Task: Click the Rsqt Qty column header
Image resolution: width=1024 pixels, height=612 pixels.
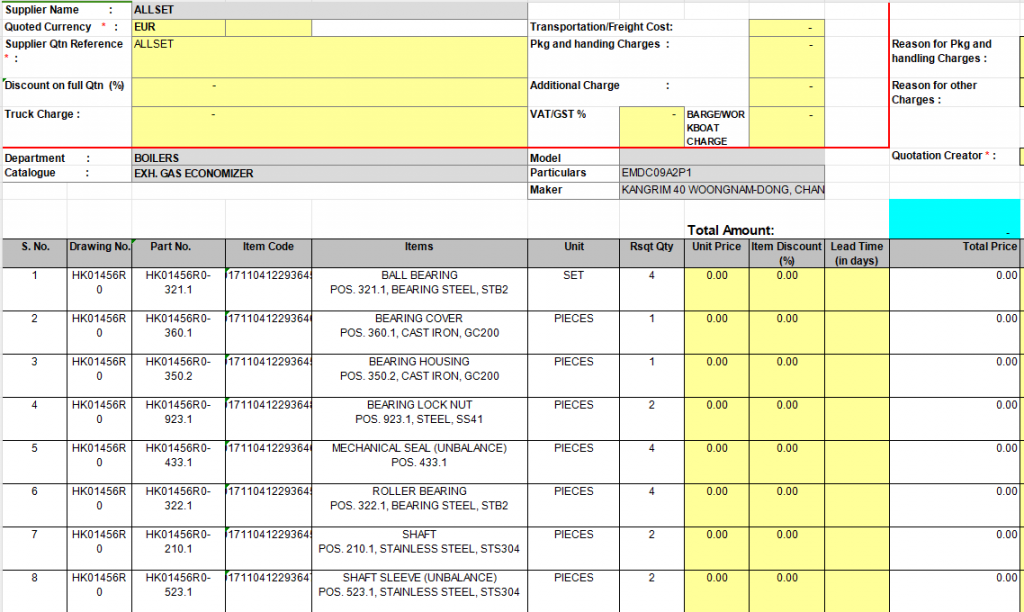Action: 651,247
